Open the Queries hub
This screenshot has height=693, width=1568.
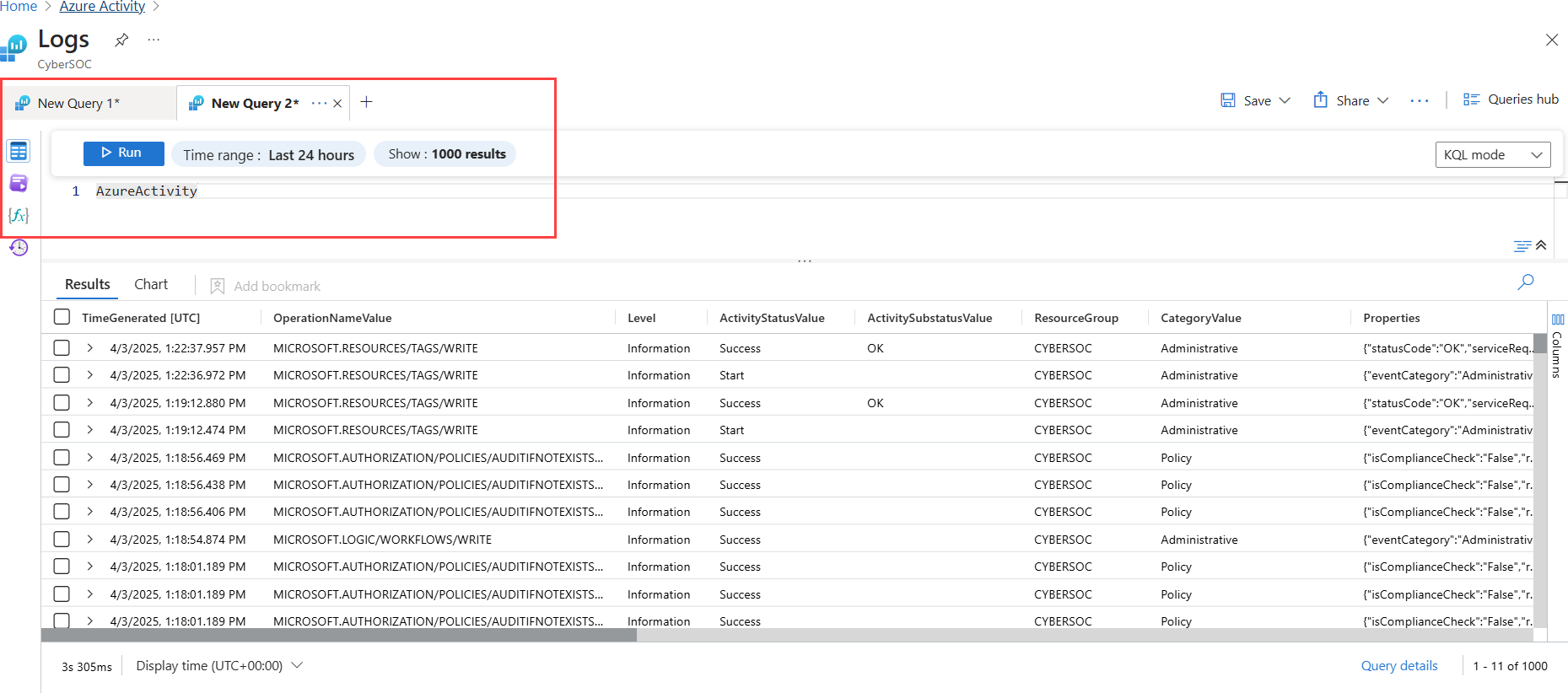point(1511,99)
